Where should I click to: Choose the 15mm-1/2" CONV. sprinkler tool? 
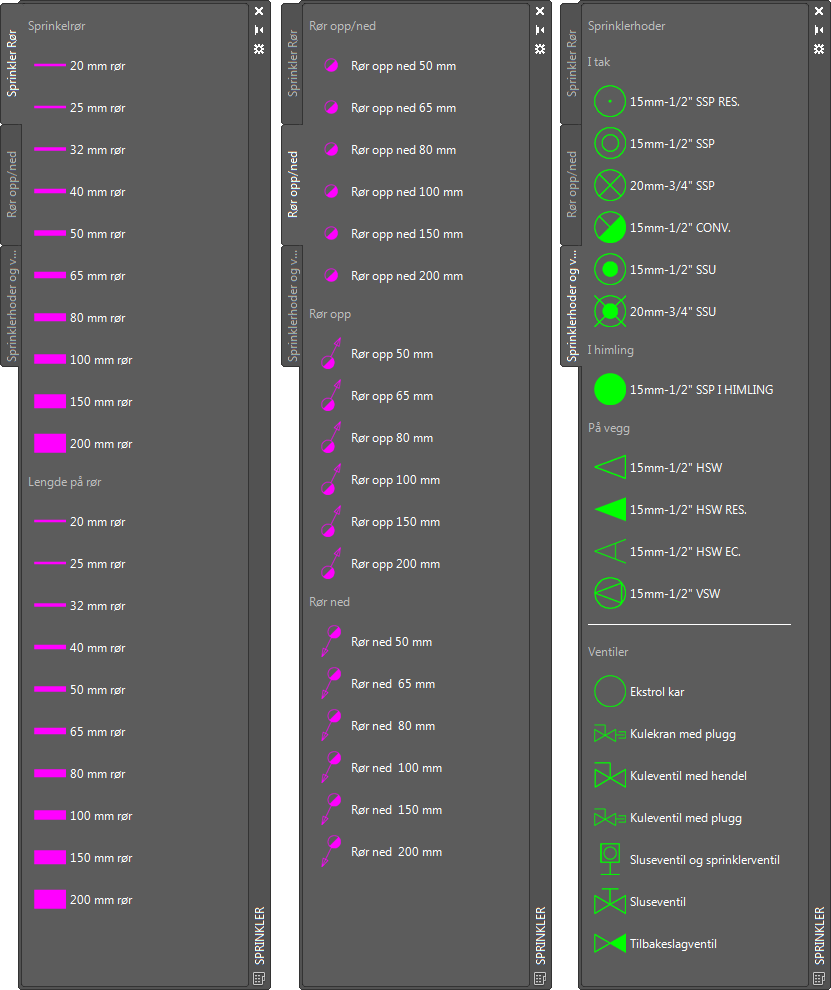[610, 228]
